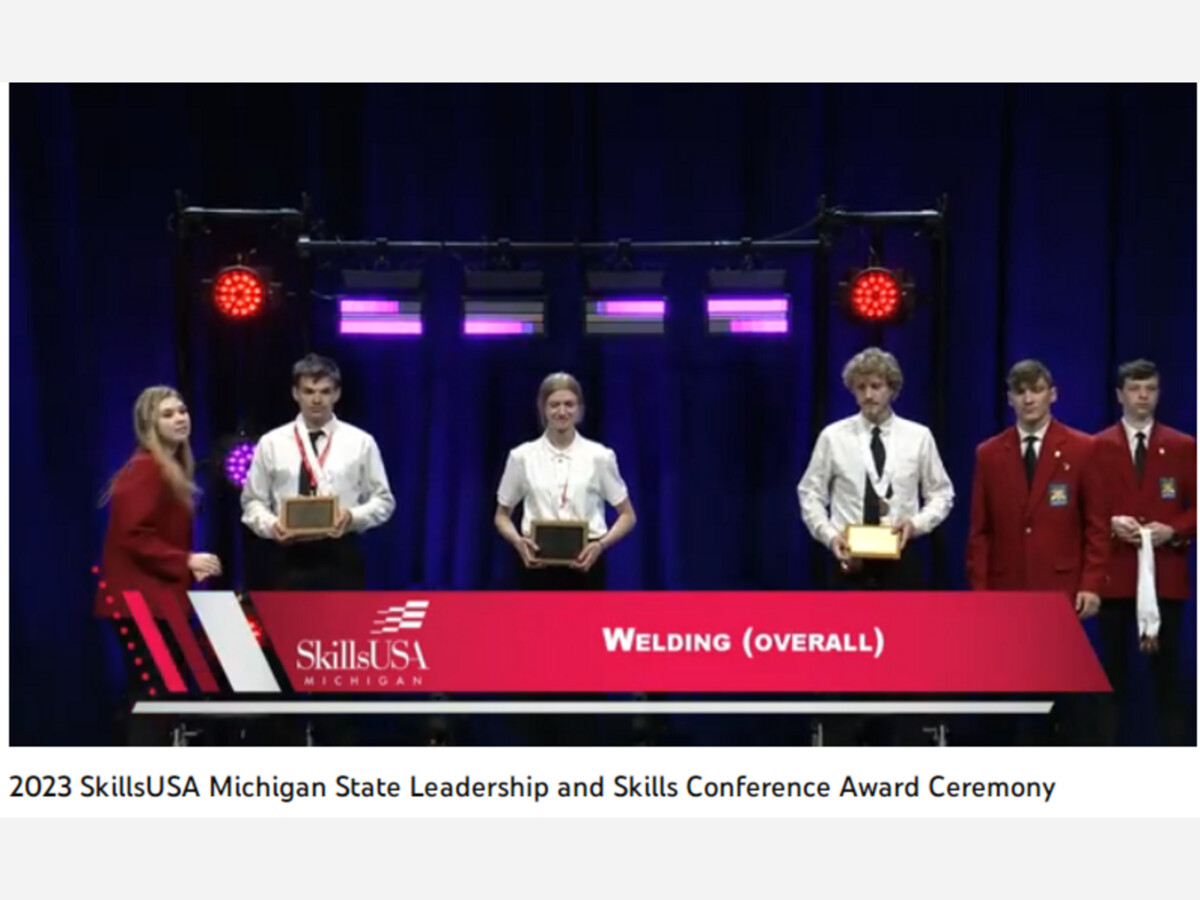Click the emblem patch on nearer red blazer
The height and width of the screenshot is (900, 1200).
(x=1058, y=494)
